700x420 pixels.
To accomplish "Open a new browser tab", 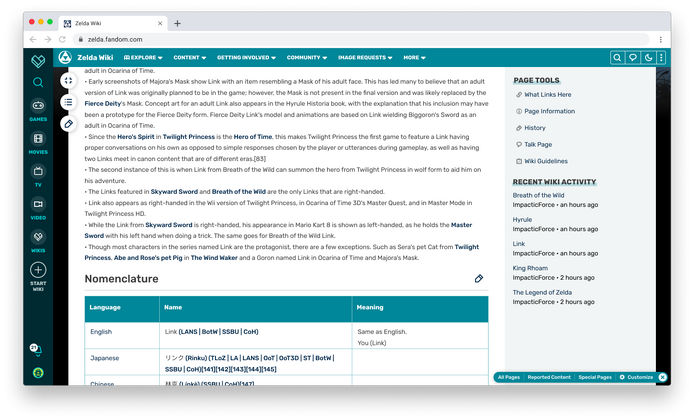I will point(177,23).
